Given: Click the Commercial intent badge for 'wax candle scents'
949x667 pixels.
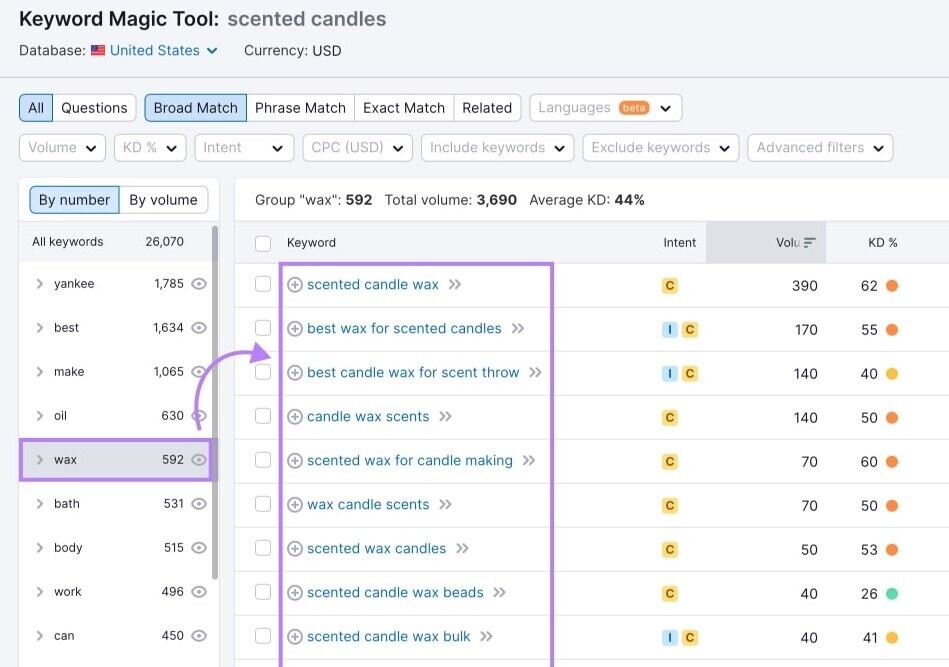Looking at the screenshot, I should click(670, 505).
